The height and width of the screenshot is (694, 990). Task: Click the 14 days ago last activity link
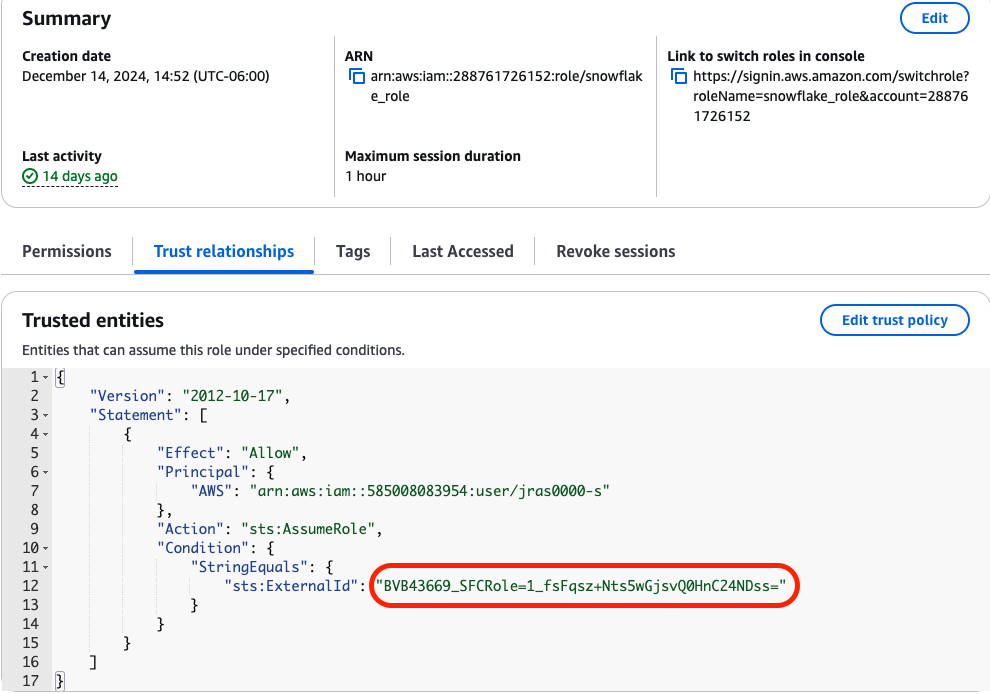tap(80, 176)
